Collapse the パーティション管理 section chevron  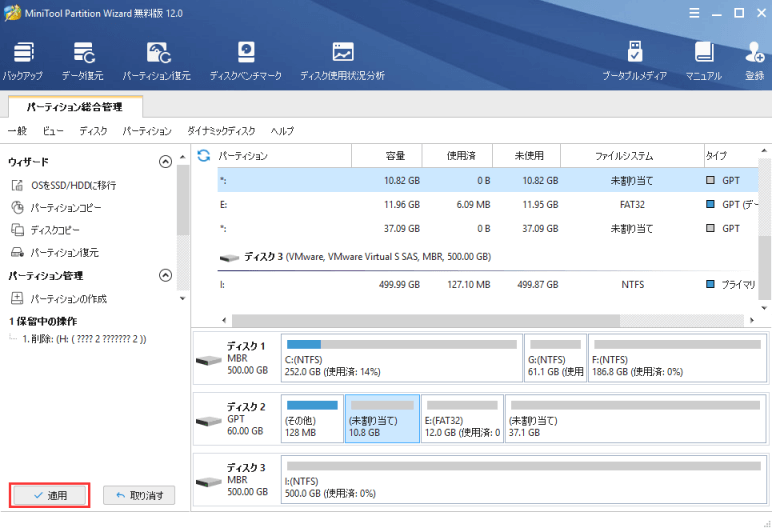166,276
